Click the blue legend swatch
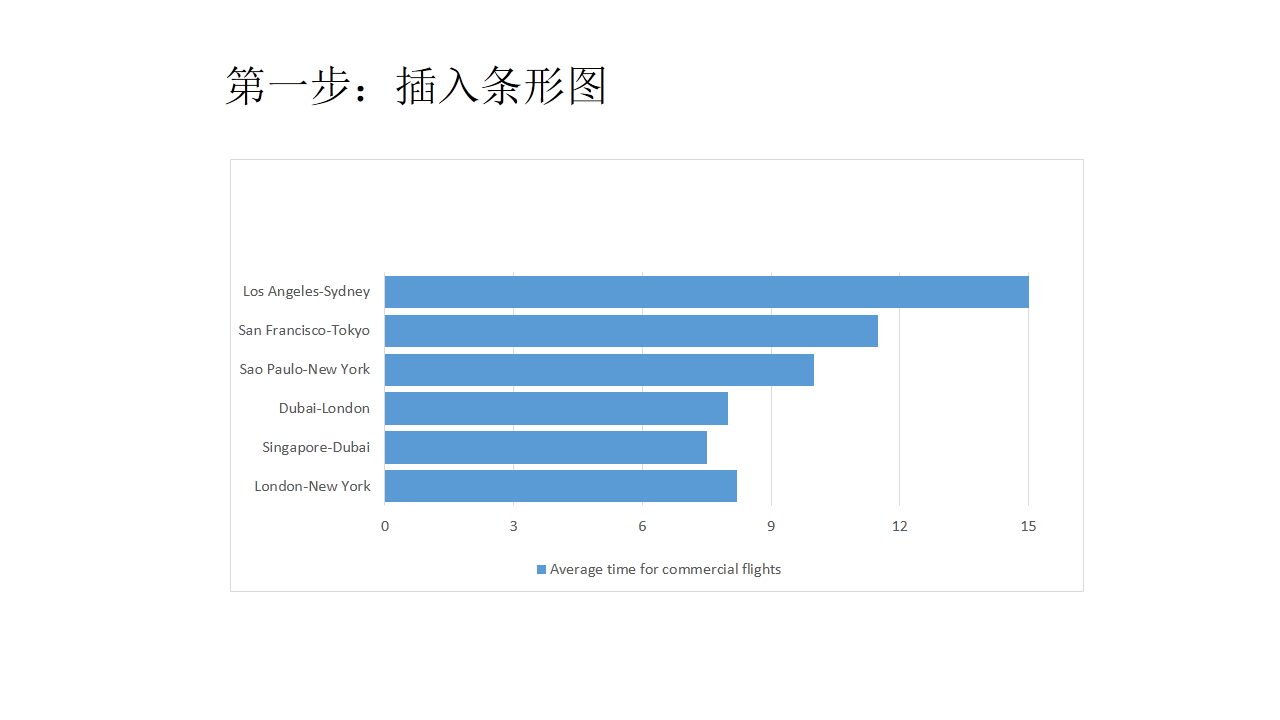The width and height of the screenshot is (1280, 720). (541, 569)
